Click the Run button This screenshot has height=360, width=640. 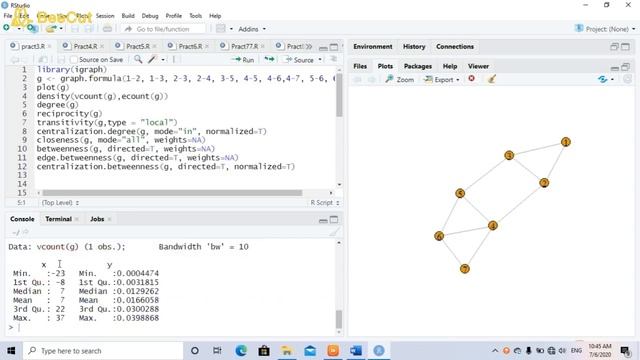click(x=242, y=60)
